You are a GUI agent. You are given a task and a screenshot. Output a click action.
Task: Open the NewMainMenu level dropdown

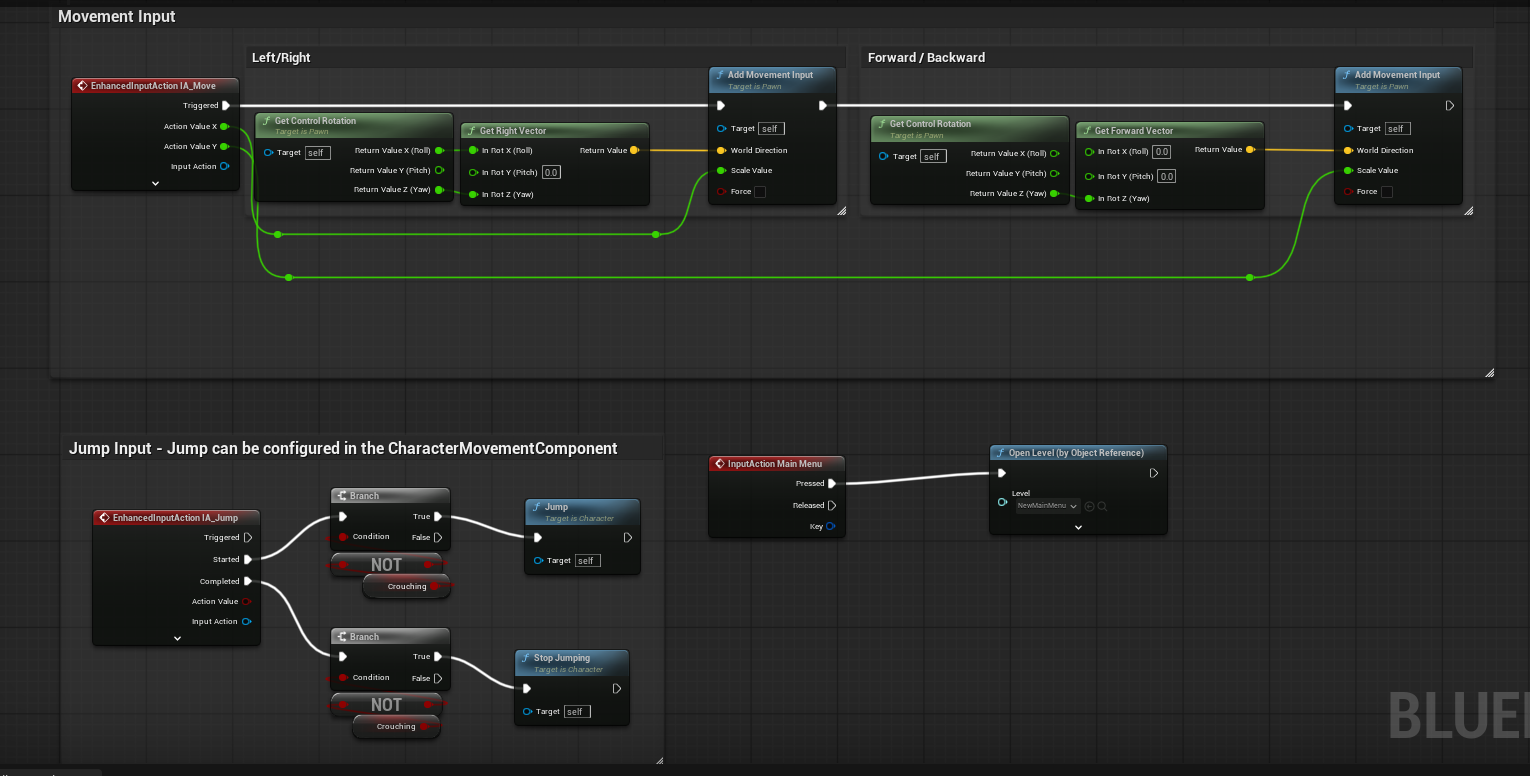1048,507
